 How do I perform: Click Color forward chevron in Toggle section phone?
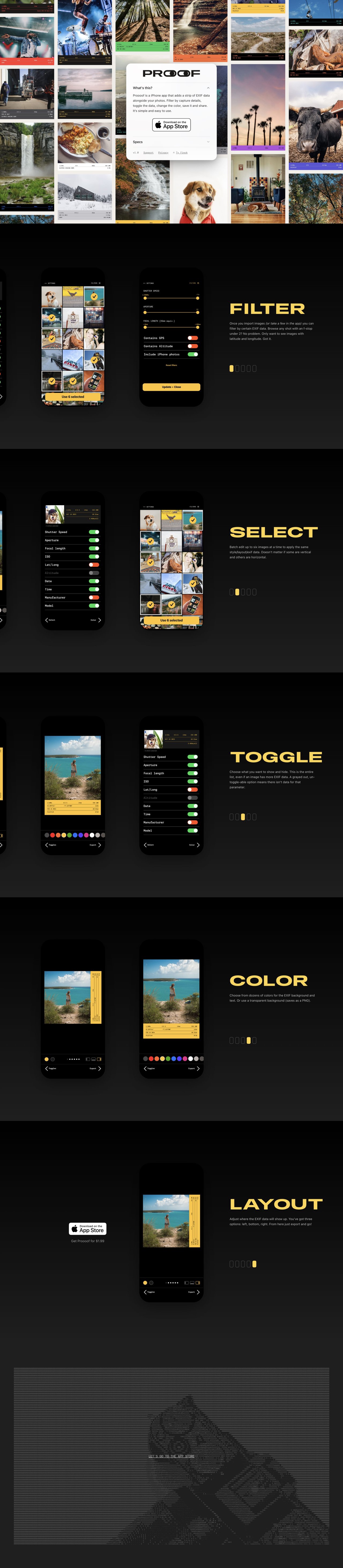(x=198, y=845)
